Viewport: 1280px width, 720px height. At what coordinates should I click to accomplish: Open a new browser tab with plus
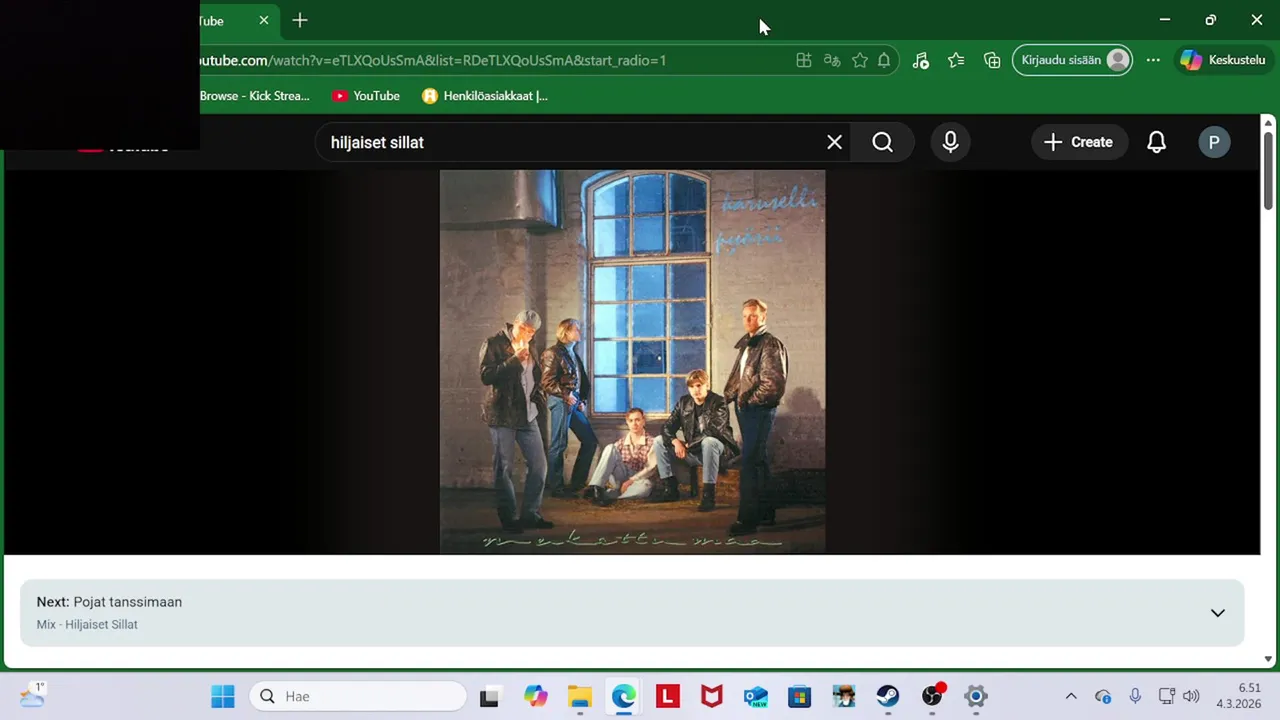pyautogui.click(x=300, y=20)
